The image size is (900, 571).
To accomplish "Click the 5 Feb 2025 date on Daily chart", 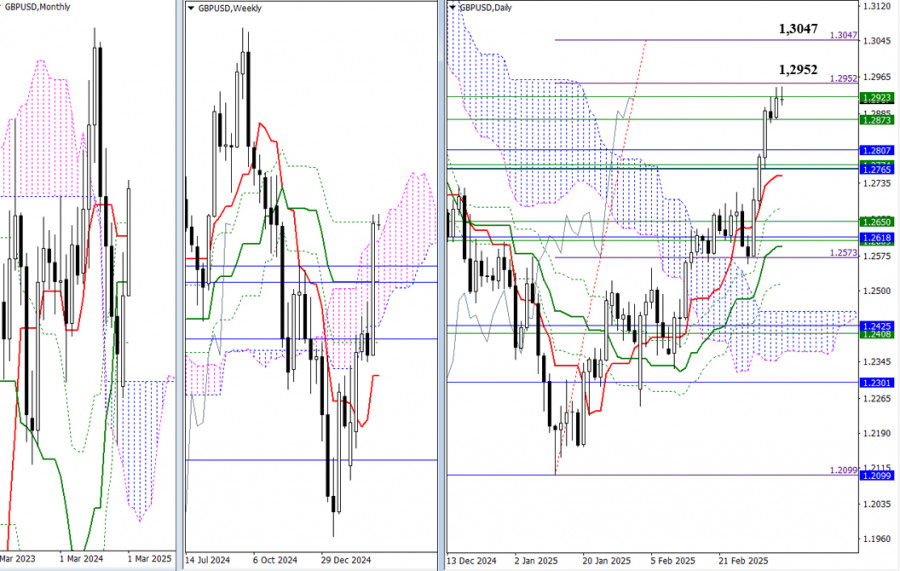I will click(x=673, y=560).
